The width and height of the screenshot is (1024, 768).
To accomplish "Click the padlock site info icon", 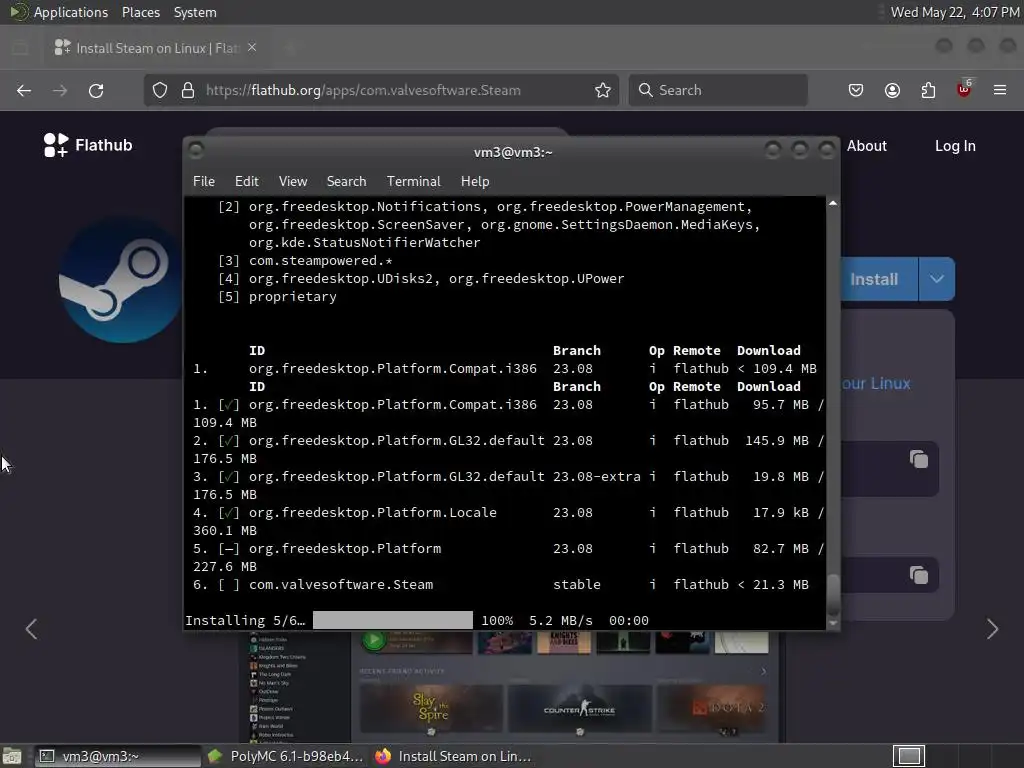I will click(188, 90).
